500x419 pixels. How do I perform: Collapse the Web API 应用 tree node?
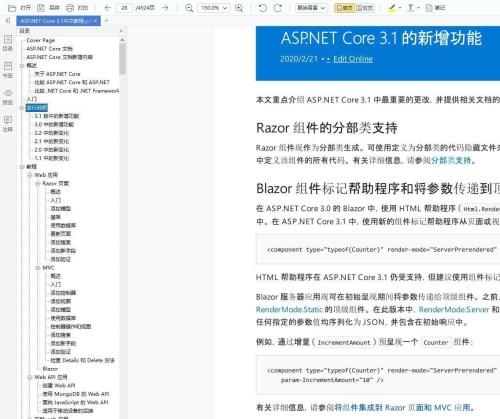30,377
